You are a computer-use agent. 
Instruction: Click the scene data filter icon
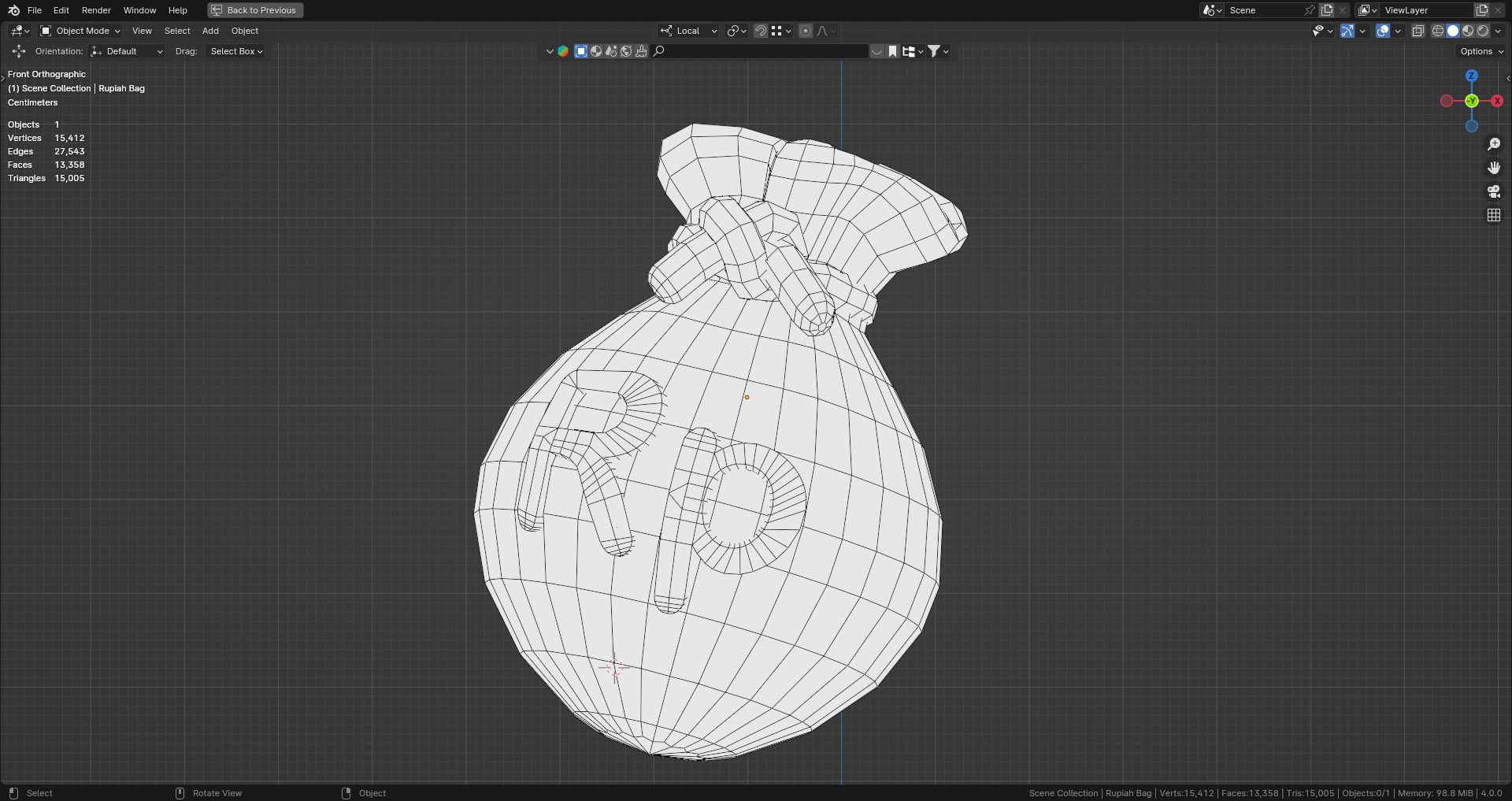coord(611,51)
